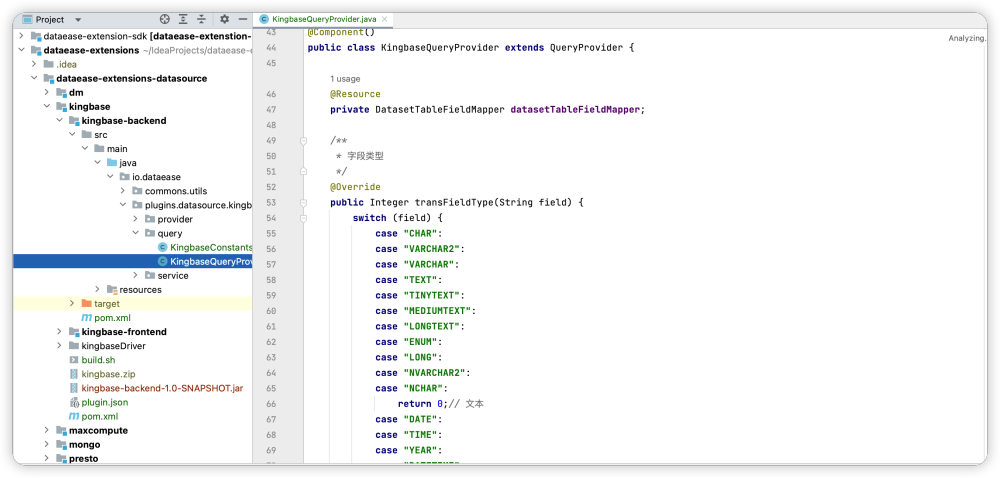The image size is (1000, 478).
Task: Click the Expand All icon in Project panel
Action: [184, 20]
